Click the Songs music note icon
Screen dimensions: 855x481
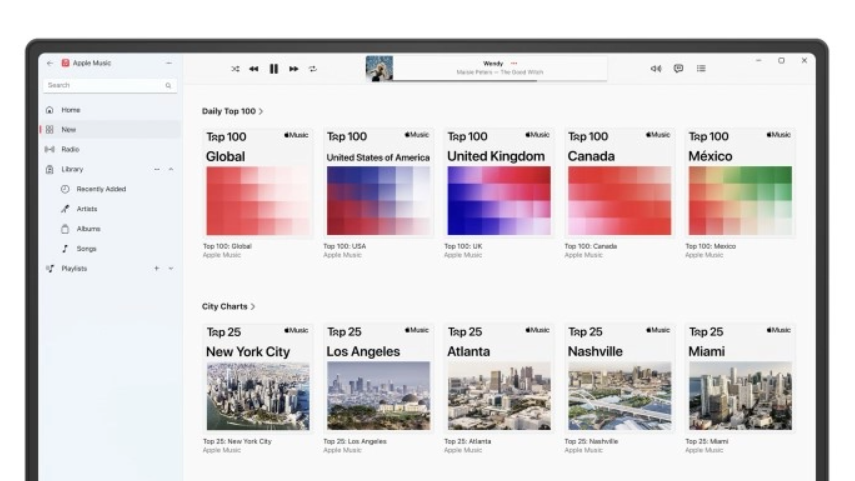click(x=65, y=249)
